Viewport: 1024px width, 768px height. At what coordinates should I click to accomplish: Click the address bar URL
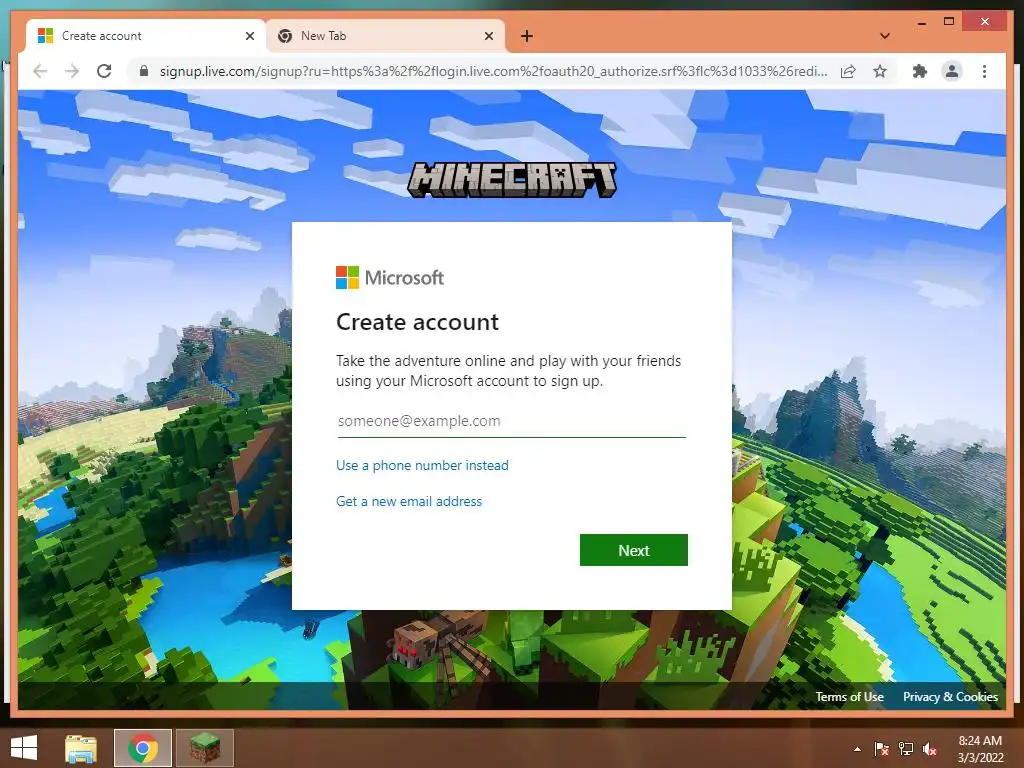pos(493,71)
